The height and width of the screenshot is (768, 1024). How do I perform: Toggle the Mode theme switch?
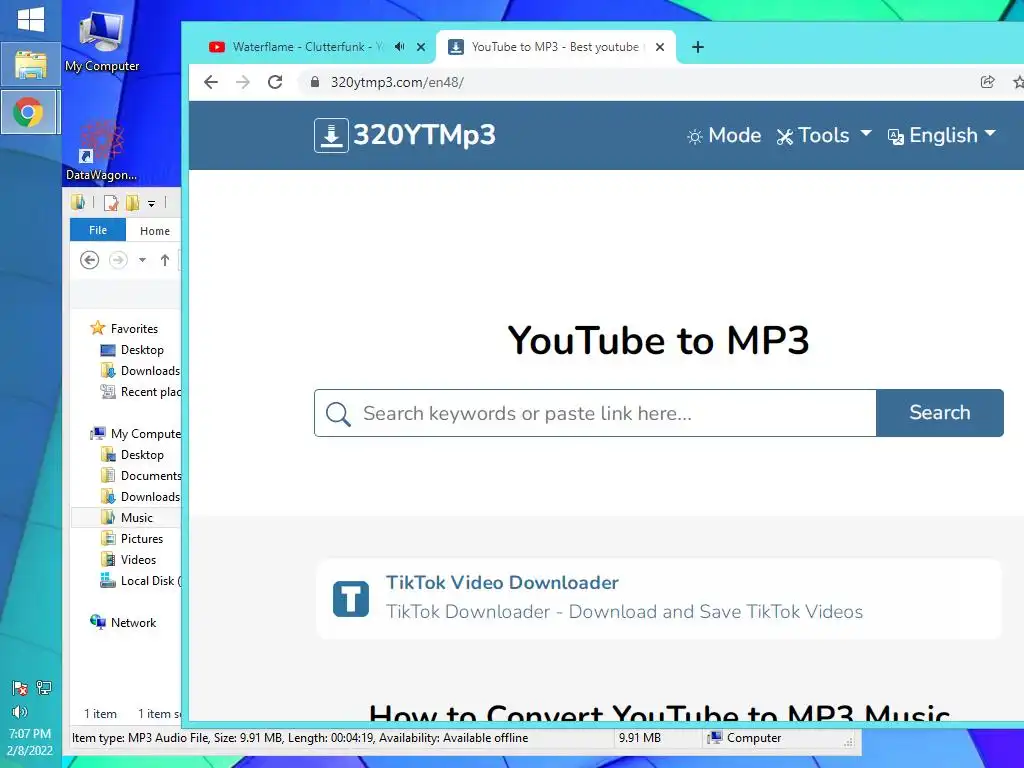[724, 135]
